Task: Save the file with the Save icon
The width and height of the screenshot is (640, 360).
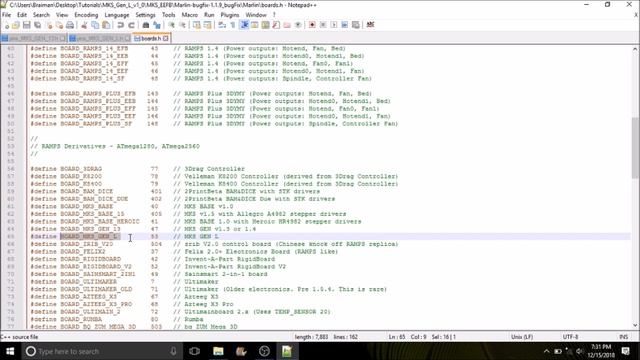Action: [x=27, y=25]
